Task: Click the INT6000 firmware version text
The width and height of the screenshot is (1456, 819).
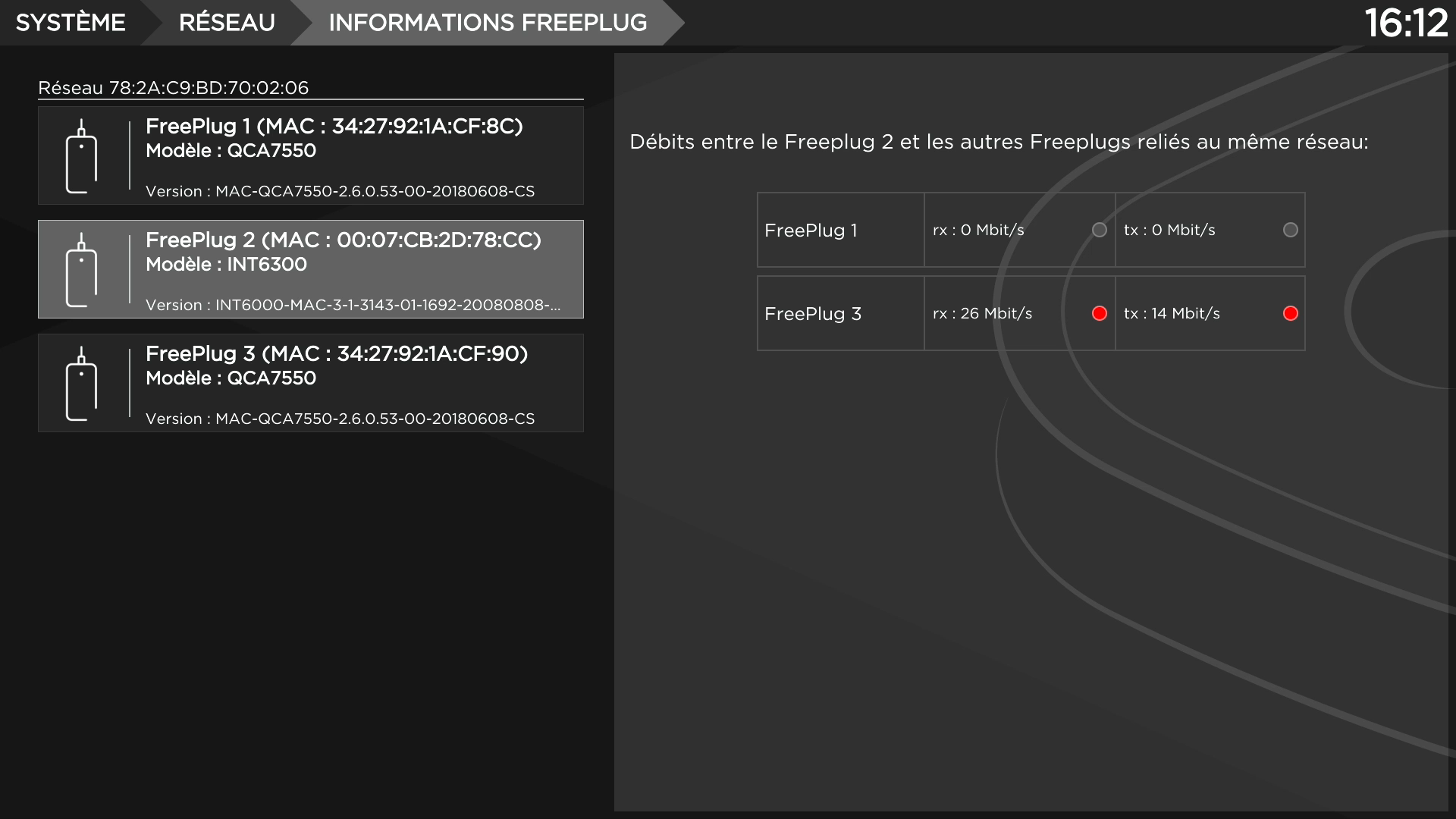Action: pyautogui.click(x=353, y=305)
